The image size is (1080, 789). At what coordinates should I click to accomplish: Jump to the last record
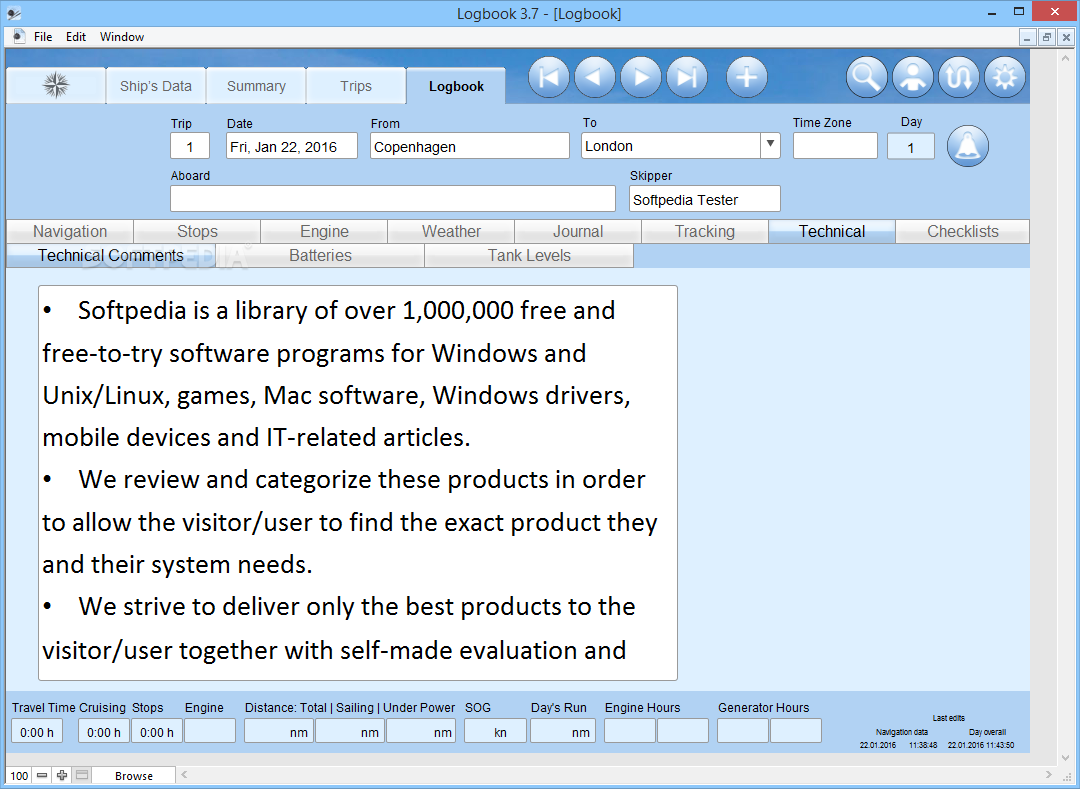pos(687,77)
